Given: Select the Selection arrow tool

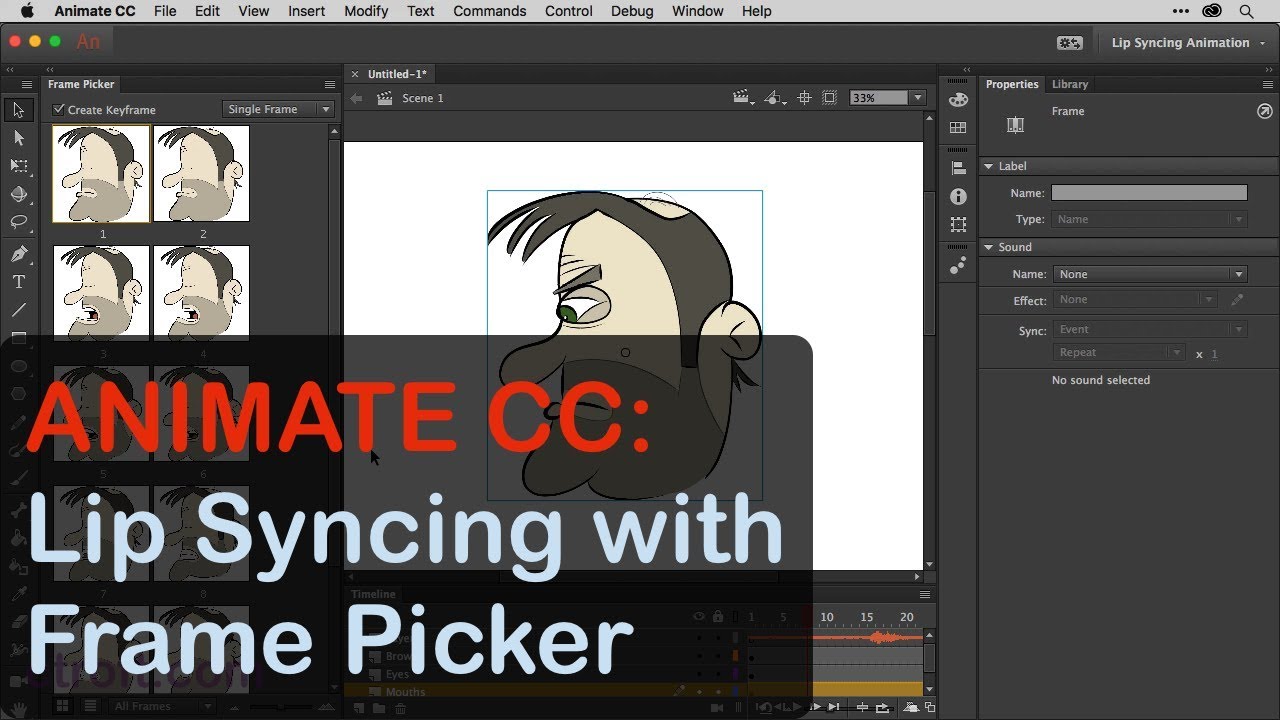Looking at the screenshot, I should click(18, 110).
